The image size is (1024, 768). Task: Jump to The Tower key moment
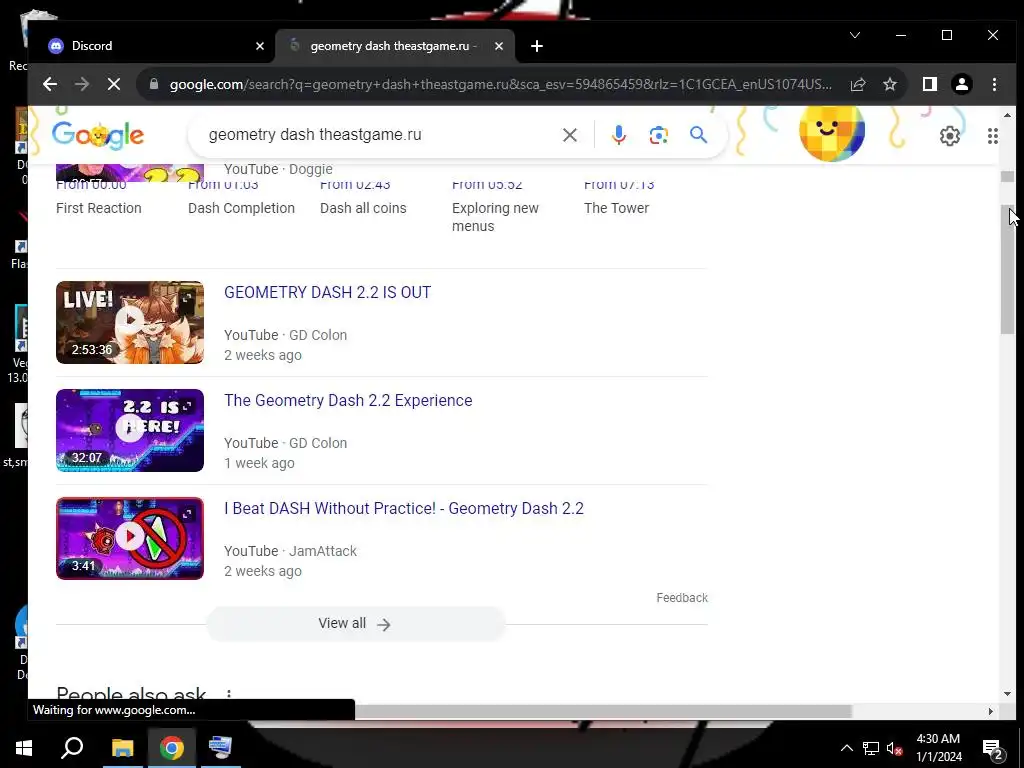click(x=616, y=208)
